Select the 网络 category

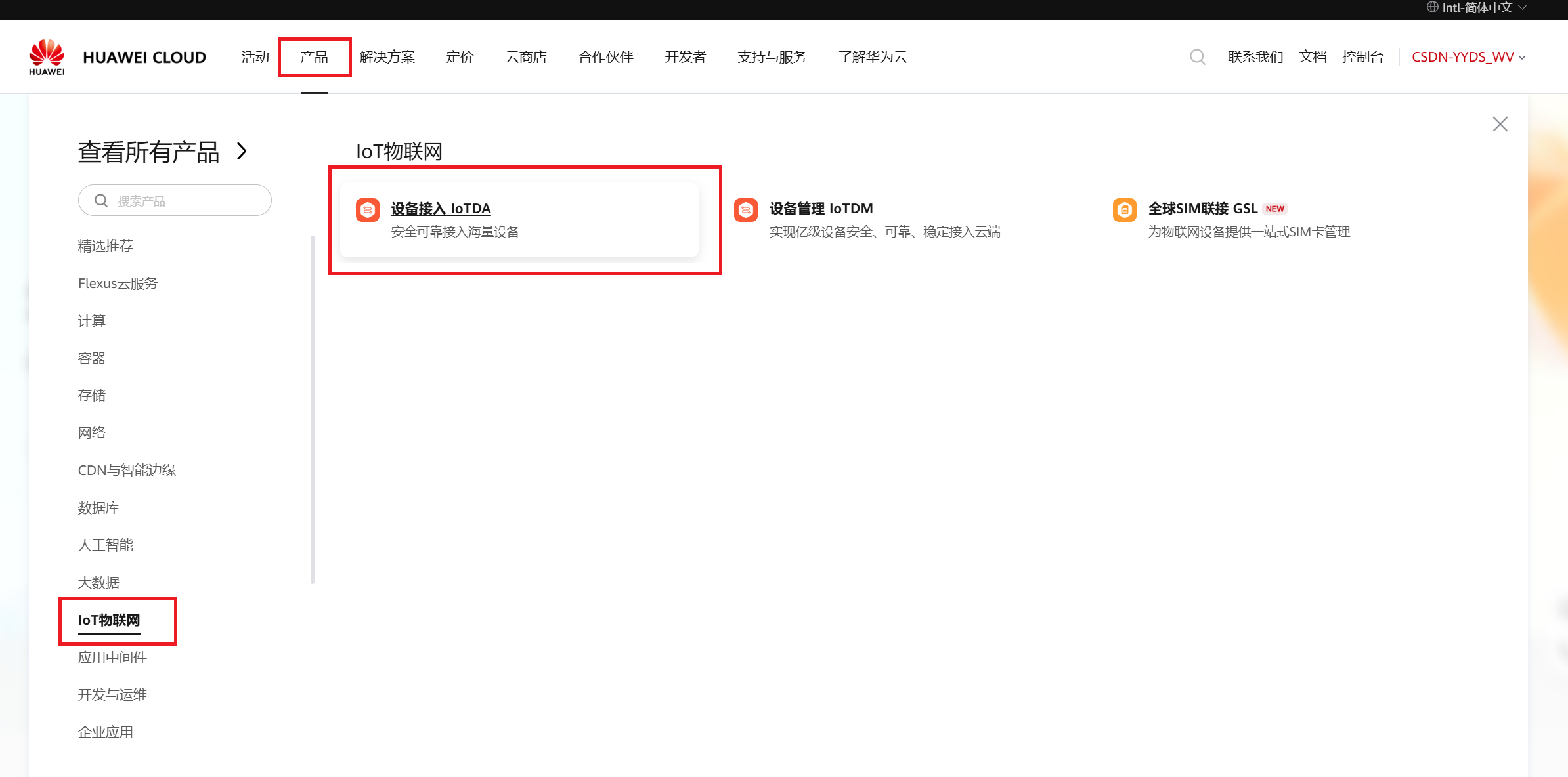tap(92, 433)
